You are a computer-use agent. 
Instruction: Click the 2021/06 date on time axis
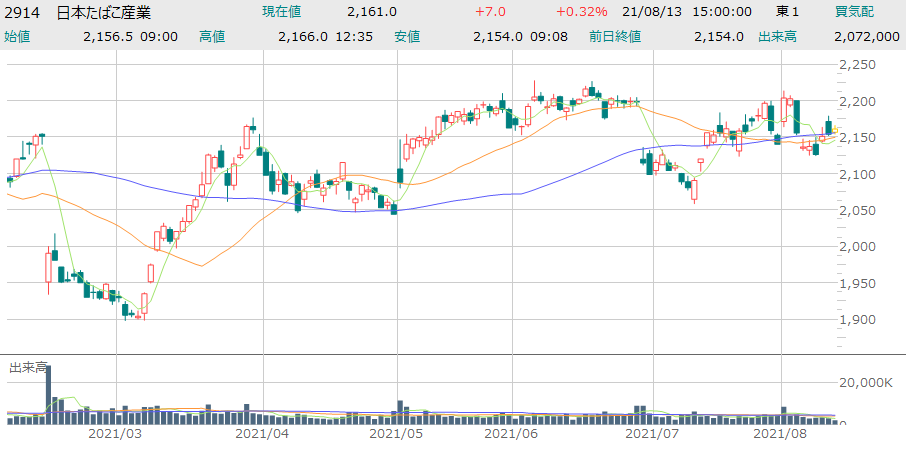511,435
